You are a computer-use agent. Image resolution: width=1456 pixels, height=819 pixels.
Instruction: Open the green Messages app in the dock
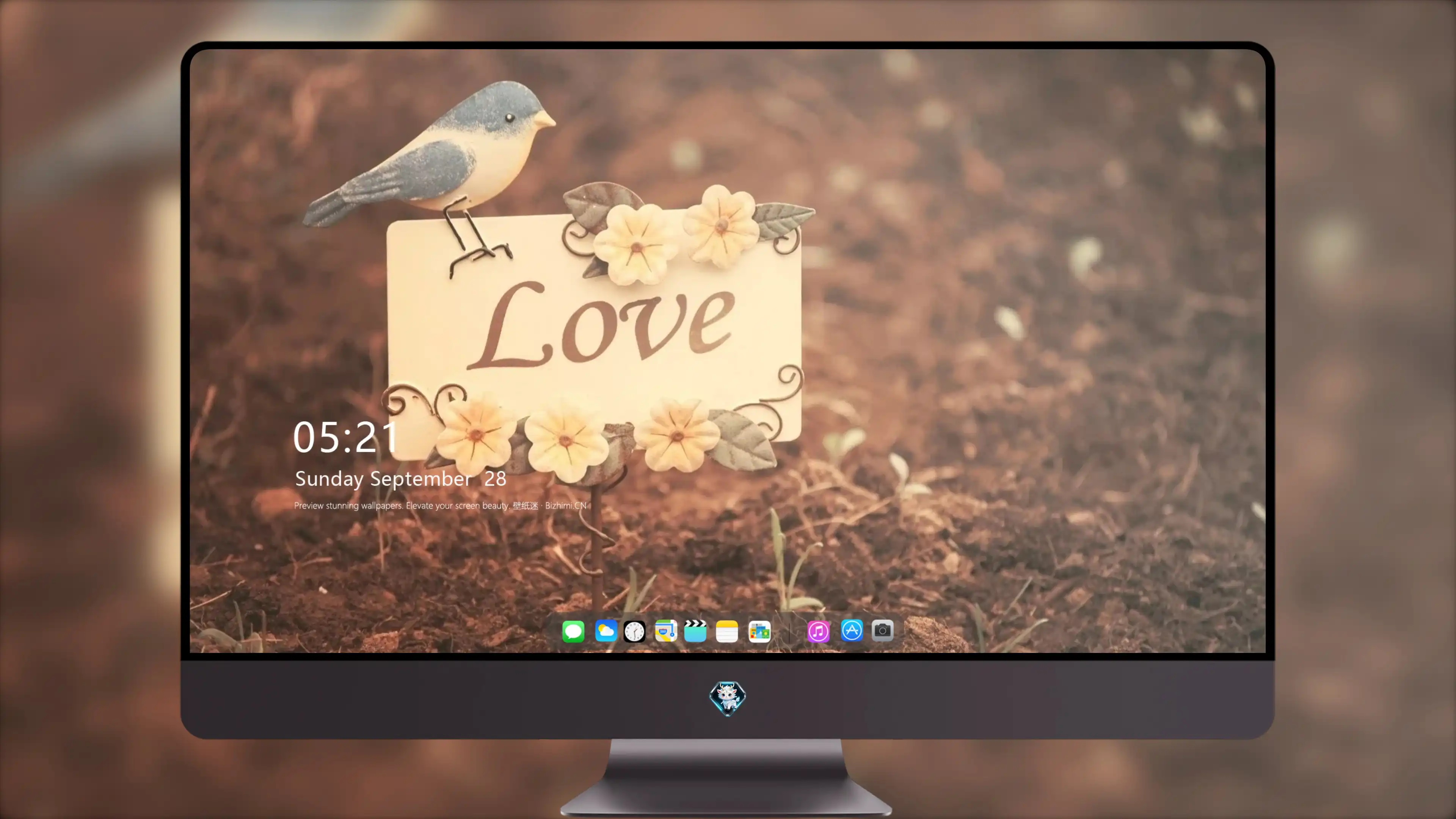[573, 631]
